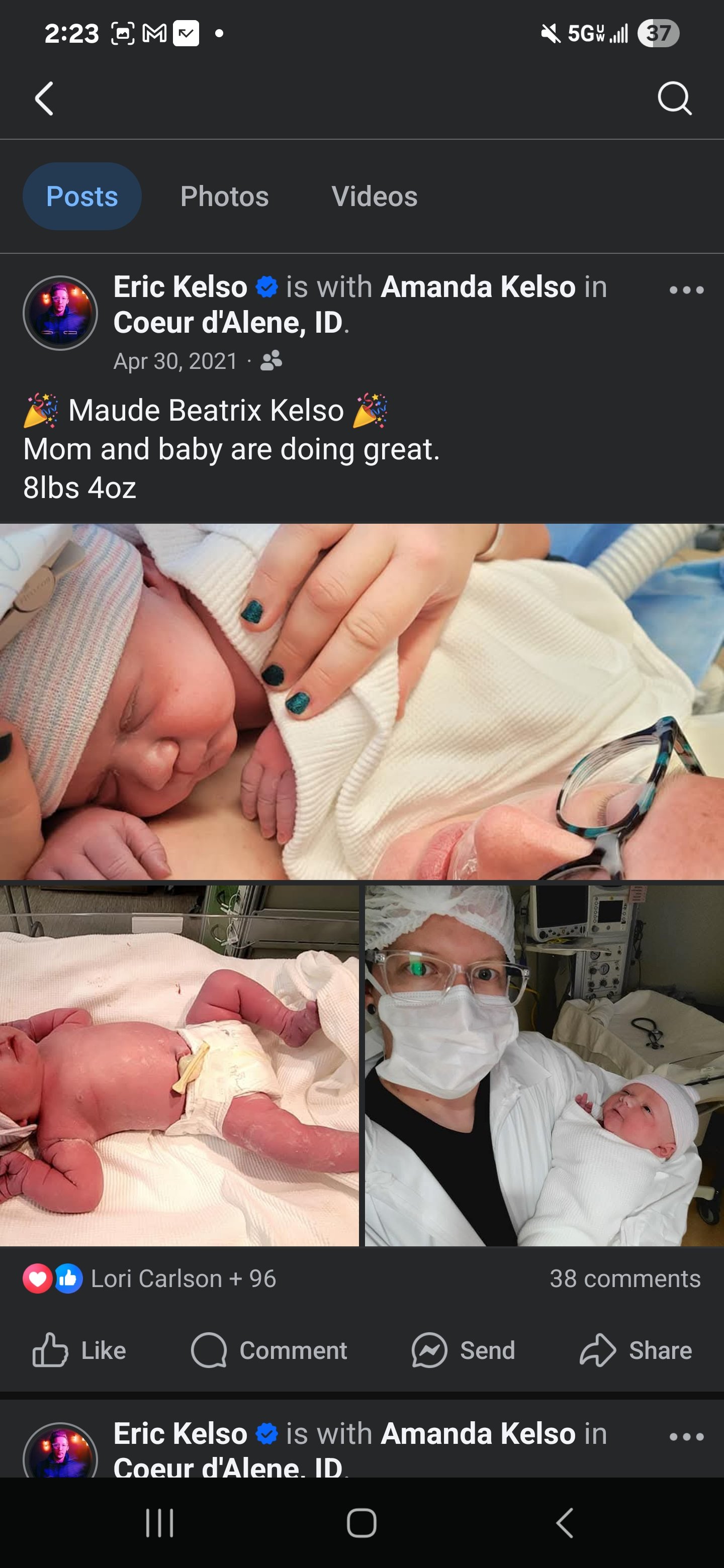Open the heart and like reactions list
This screenshot has height=1568, width=724.
click(53, 1278)
